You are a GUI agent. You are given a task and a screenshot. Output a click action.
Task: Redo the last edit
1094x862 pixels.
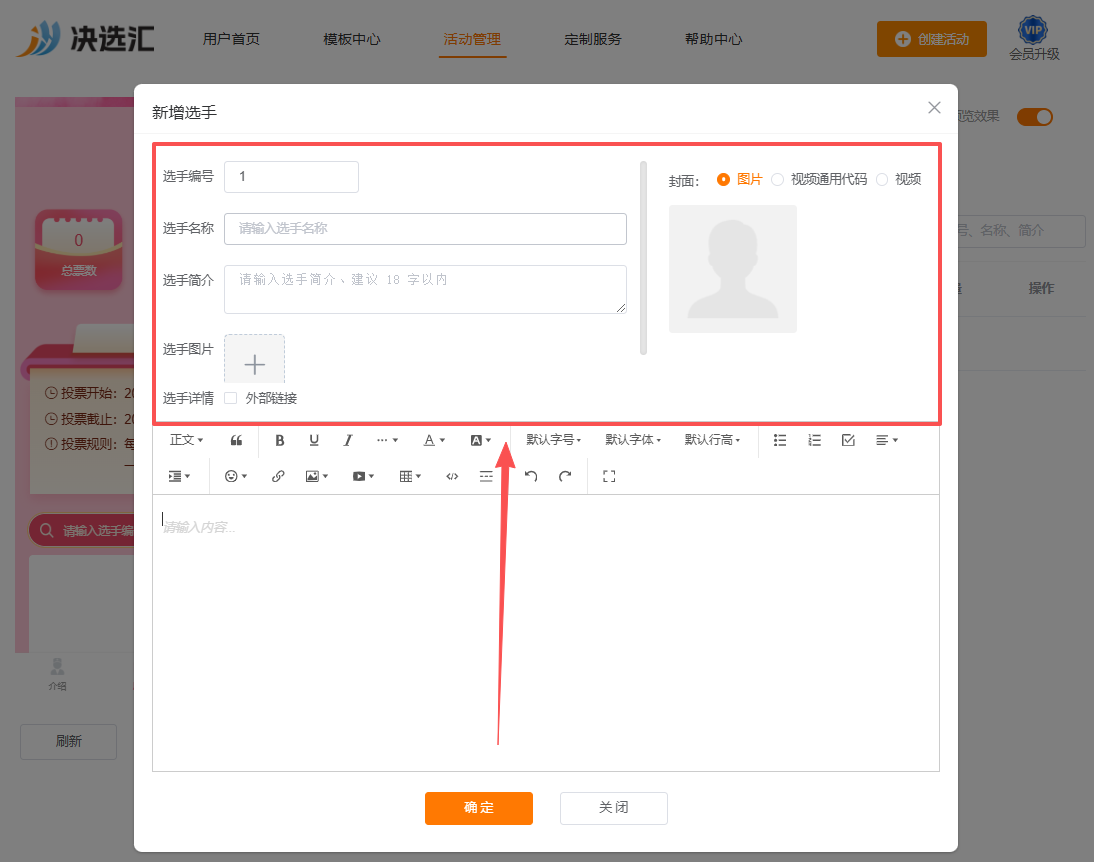click(x=565, y=476)
